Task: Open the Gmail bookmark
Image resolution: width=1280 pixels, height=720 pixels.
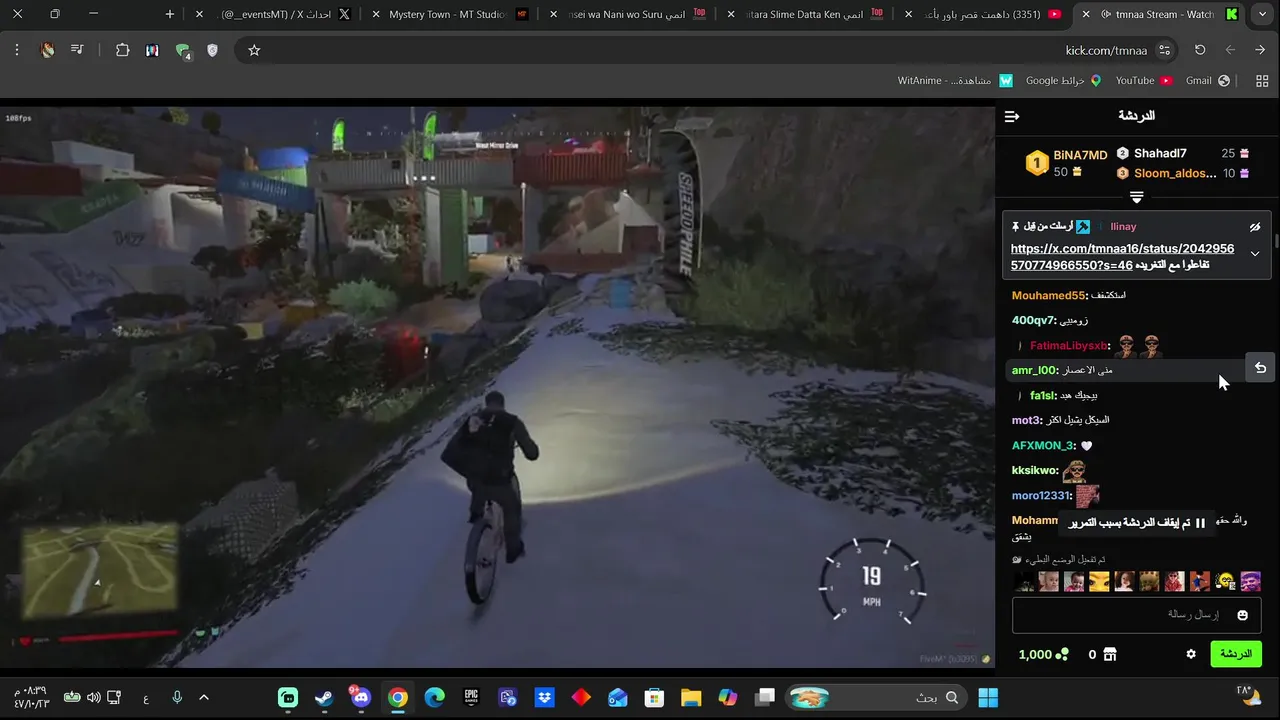Action: pos(1208,80)
